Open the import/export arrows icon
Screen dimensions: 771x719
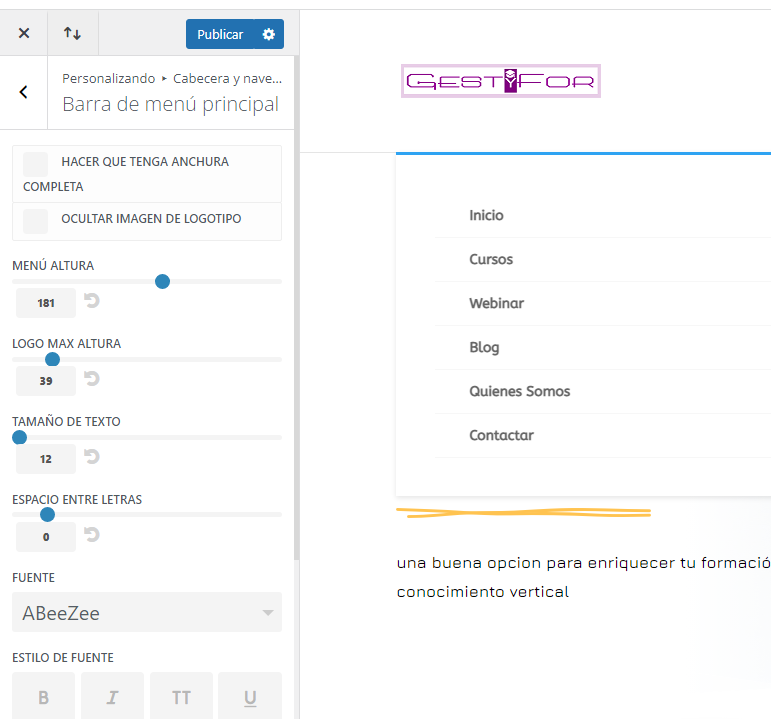pos(72,33)
